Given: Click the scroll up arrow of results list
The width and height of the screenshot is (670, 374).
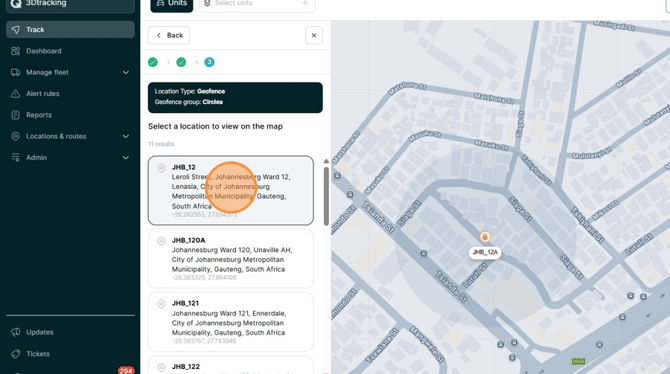Looking at the screenshot, I should click(326, 161).
